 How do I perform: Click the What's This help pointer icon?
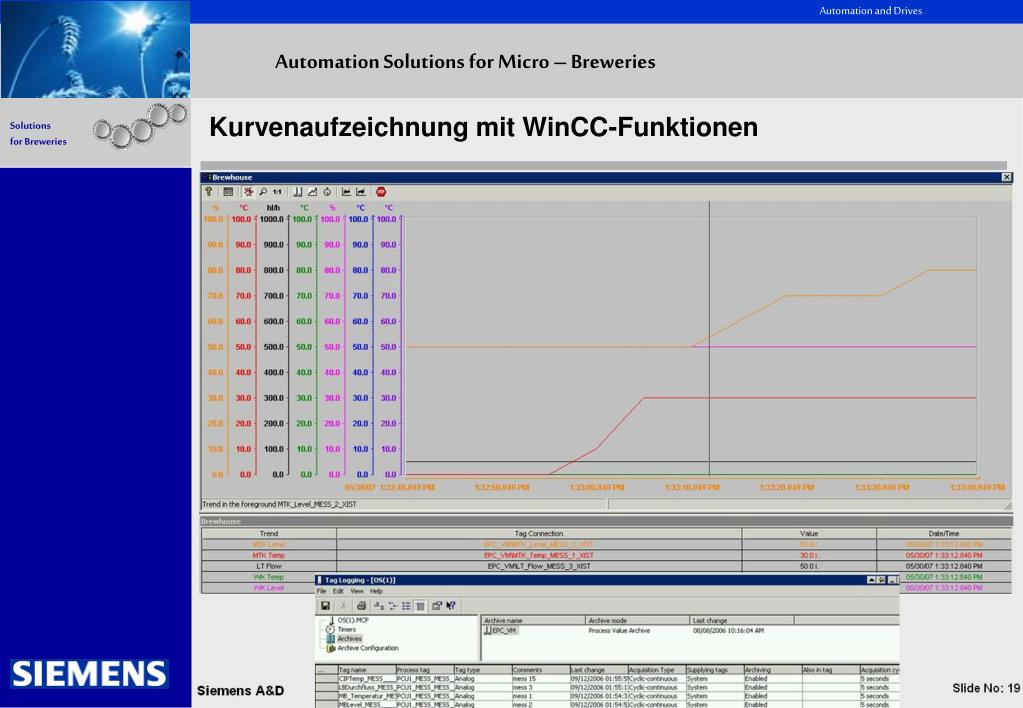coord(451,606)
